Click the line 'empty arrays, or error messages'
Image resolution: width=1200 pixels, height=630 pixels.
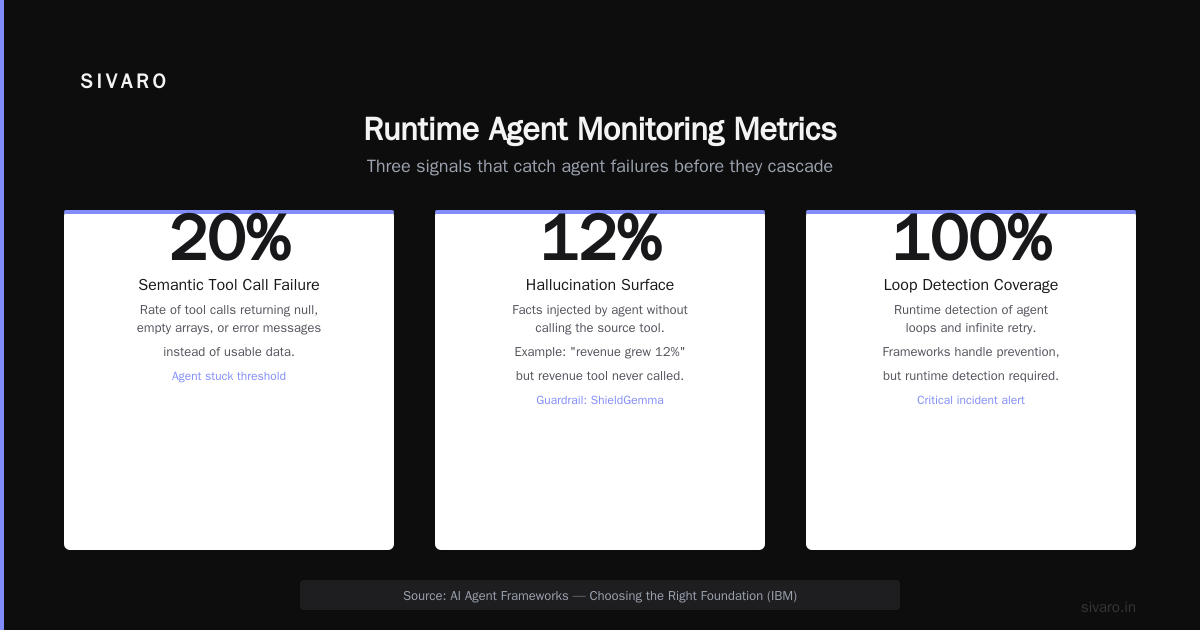click(229, 328)
